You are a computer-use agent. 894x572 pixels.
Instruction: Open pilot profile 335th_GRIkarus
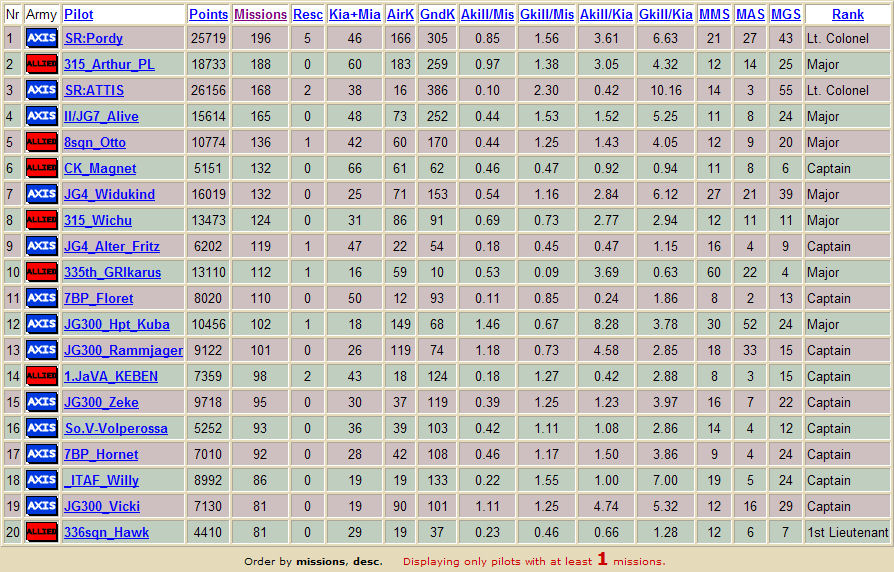click(112, 273)
